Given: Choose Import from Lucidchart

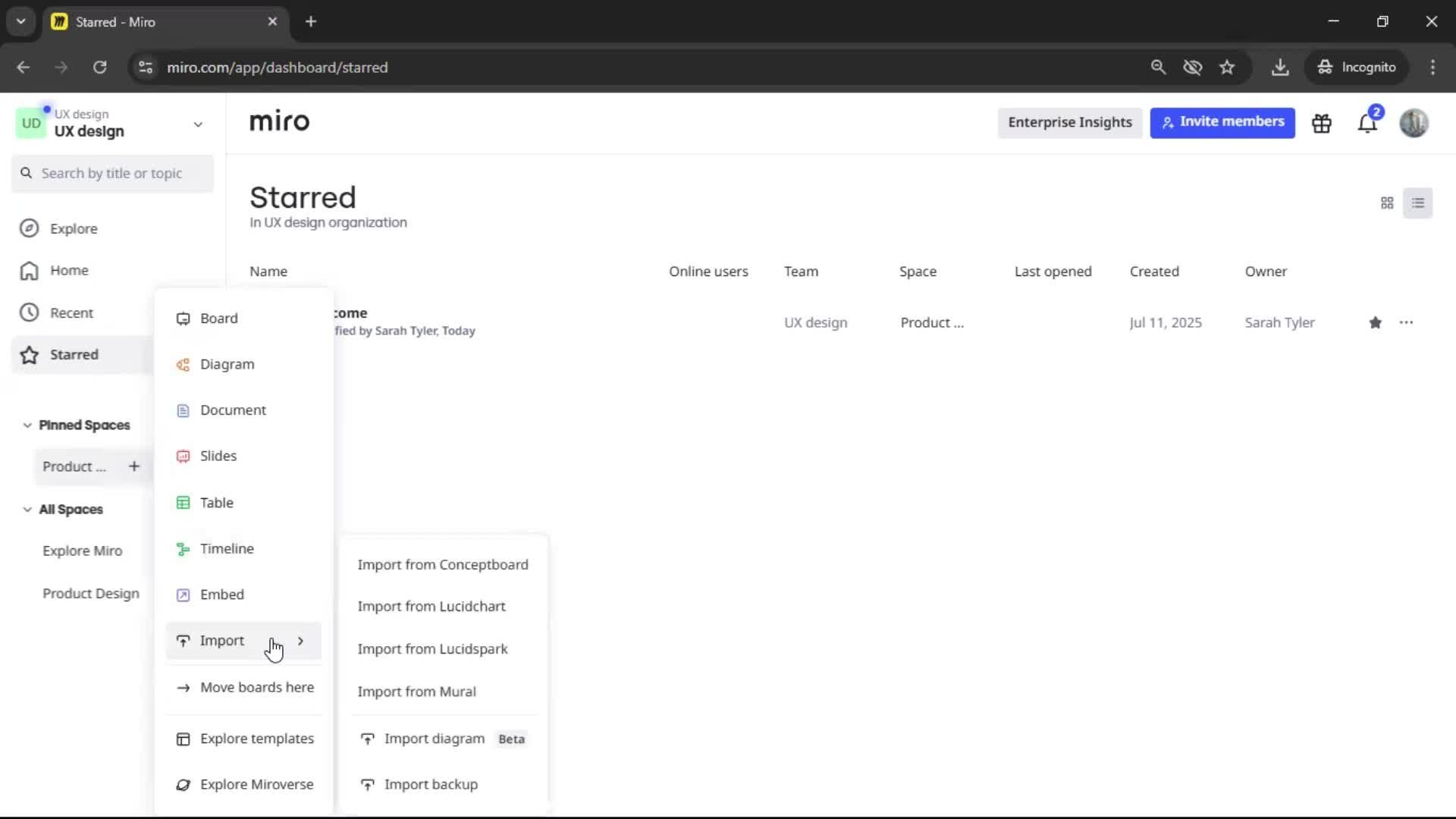Looking at the screenshot, I should tap(443, 607).
